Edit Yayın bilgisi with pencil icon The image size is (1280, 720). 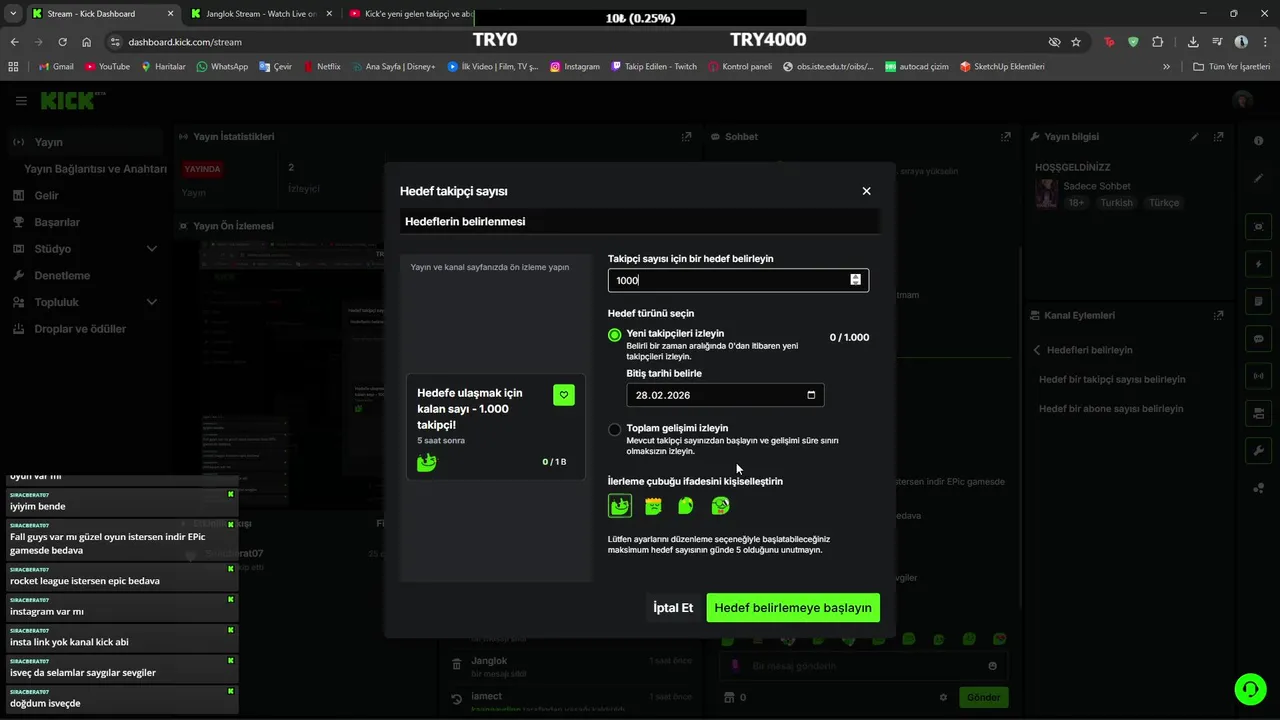[1194, 137]
